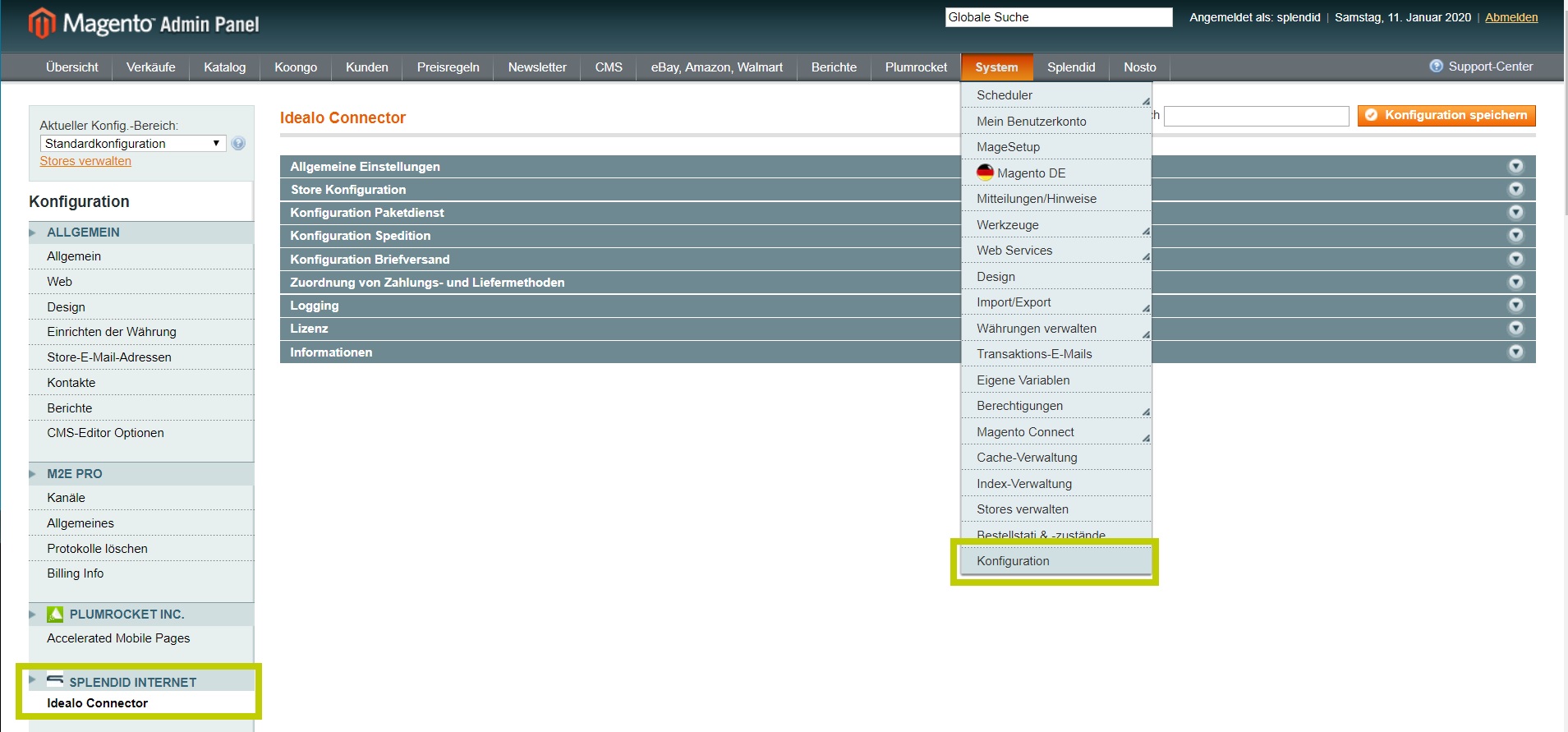
Task: Collapse the PLUMROCKET INC. sidebar section
Action: (141, 615)
